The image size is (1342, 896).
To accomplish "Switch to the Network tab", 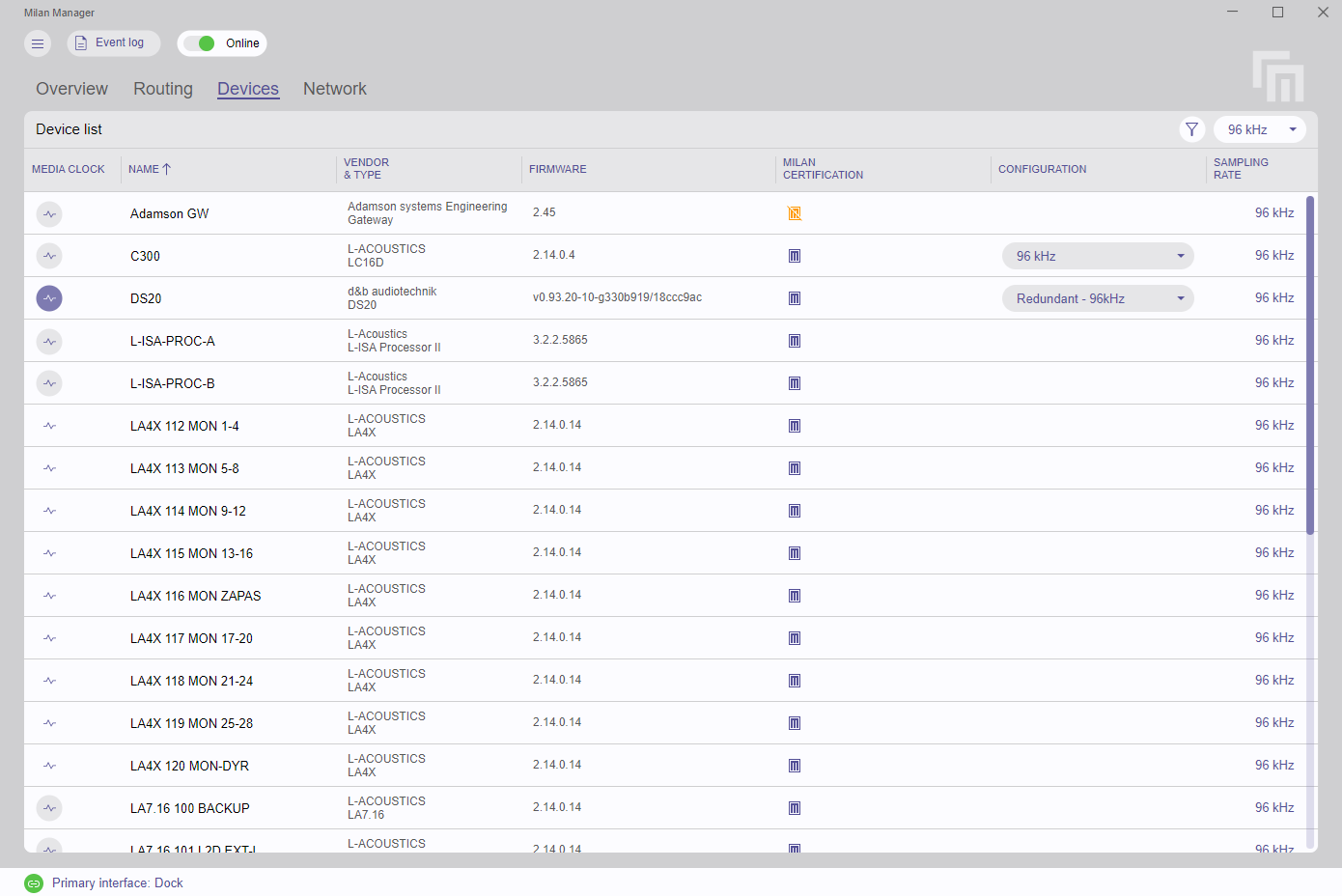I will [334, 89].
